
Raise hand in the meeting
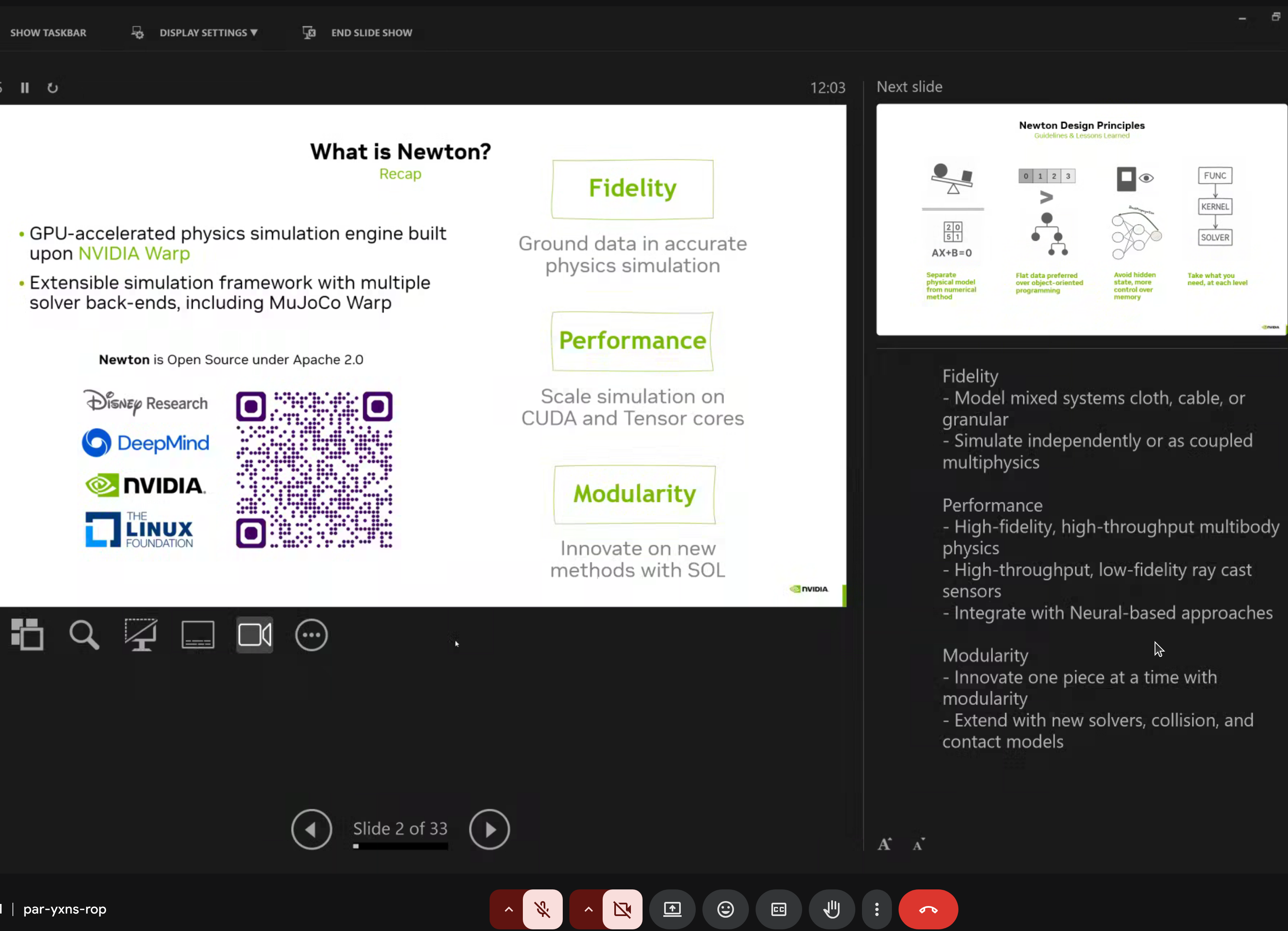coord(831,909)
